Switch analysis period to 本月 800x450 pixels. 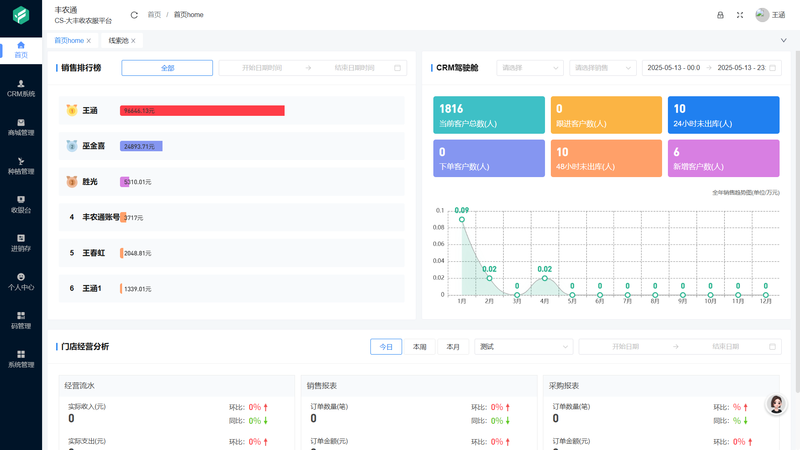click(453, 346)
